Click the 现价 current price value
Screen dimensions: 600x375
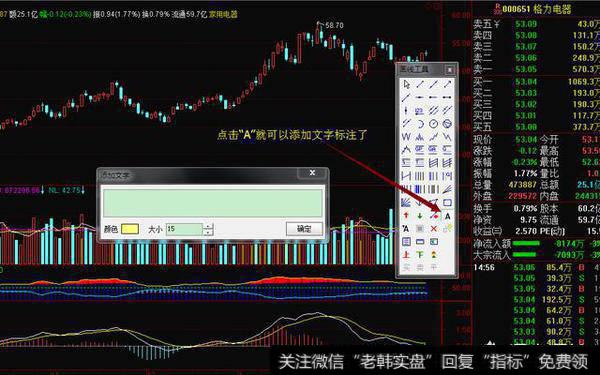526,139
